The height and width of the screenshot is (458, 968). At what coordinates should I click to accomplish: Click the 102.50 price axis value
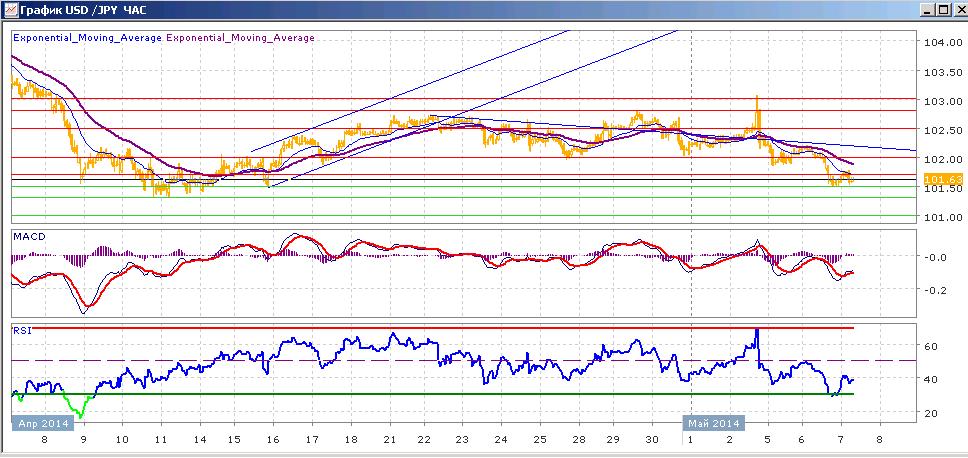coord(944,130)
